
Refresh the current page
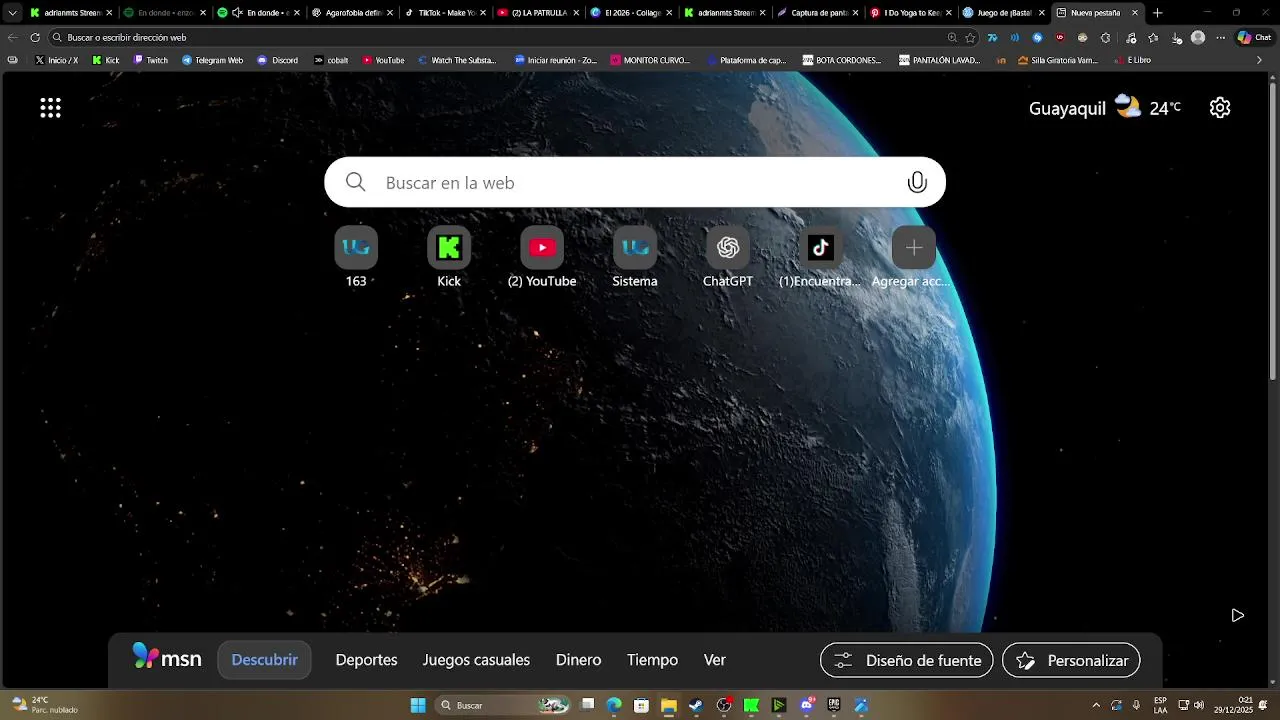[x=35, y=37]
